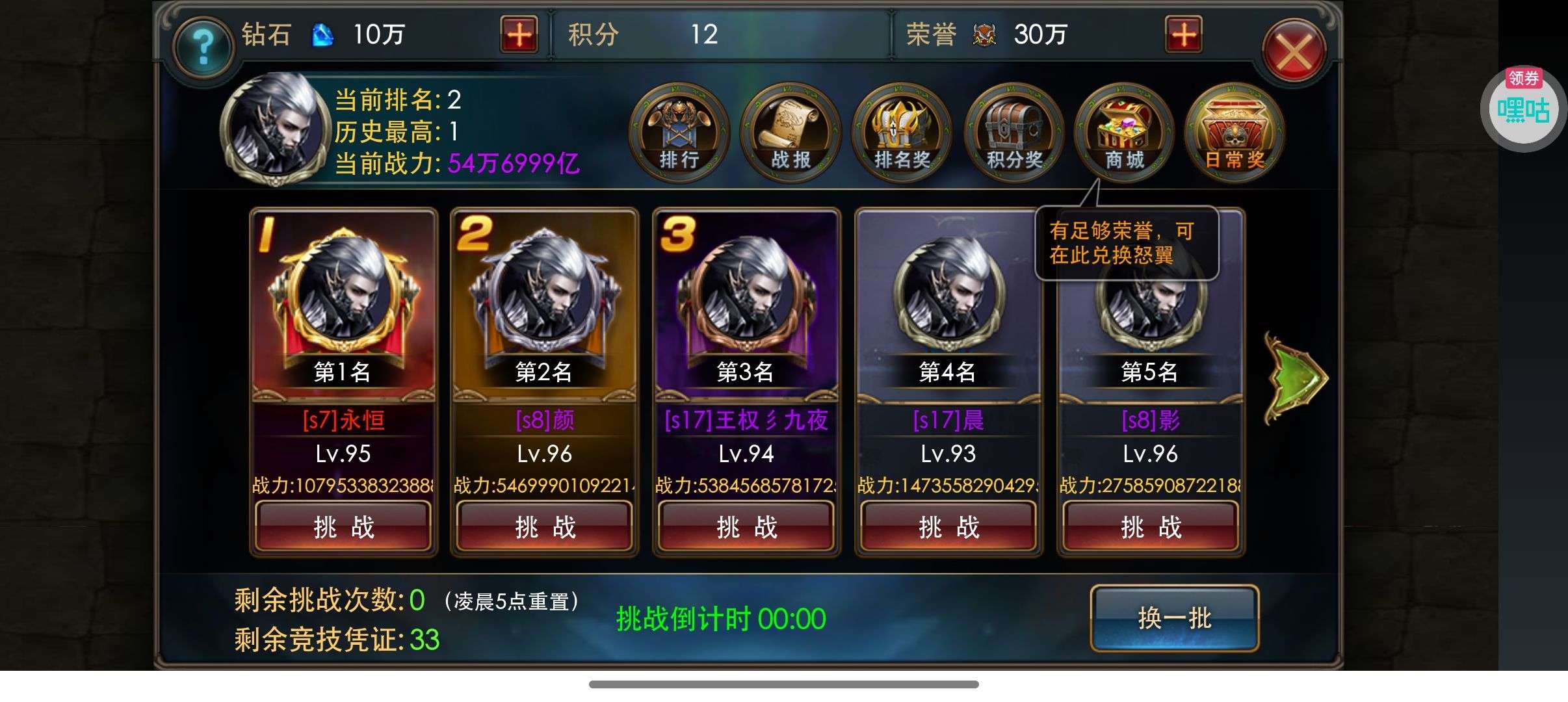Image resolution: width=1568 pixels, height=702 pixels.
Task: Challenge fourth place player 晨
Action: click(948, 527)
